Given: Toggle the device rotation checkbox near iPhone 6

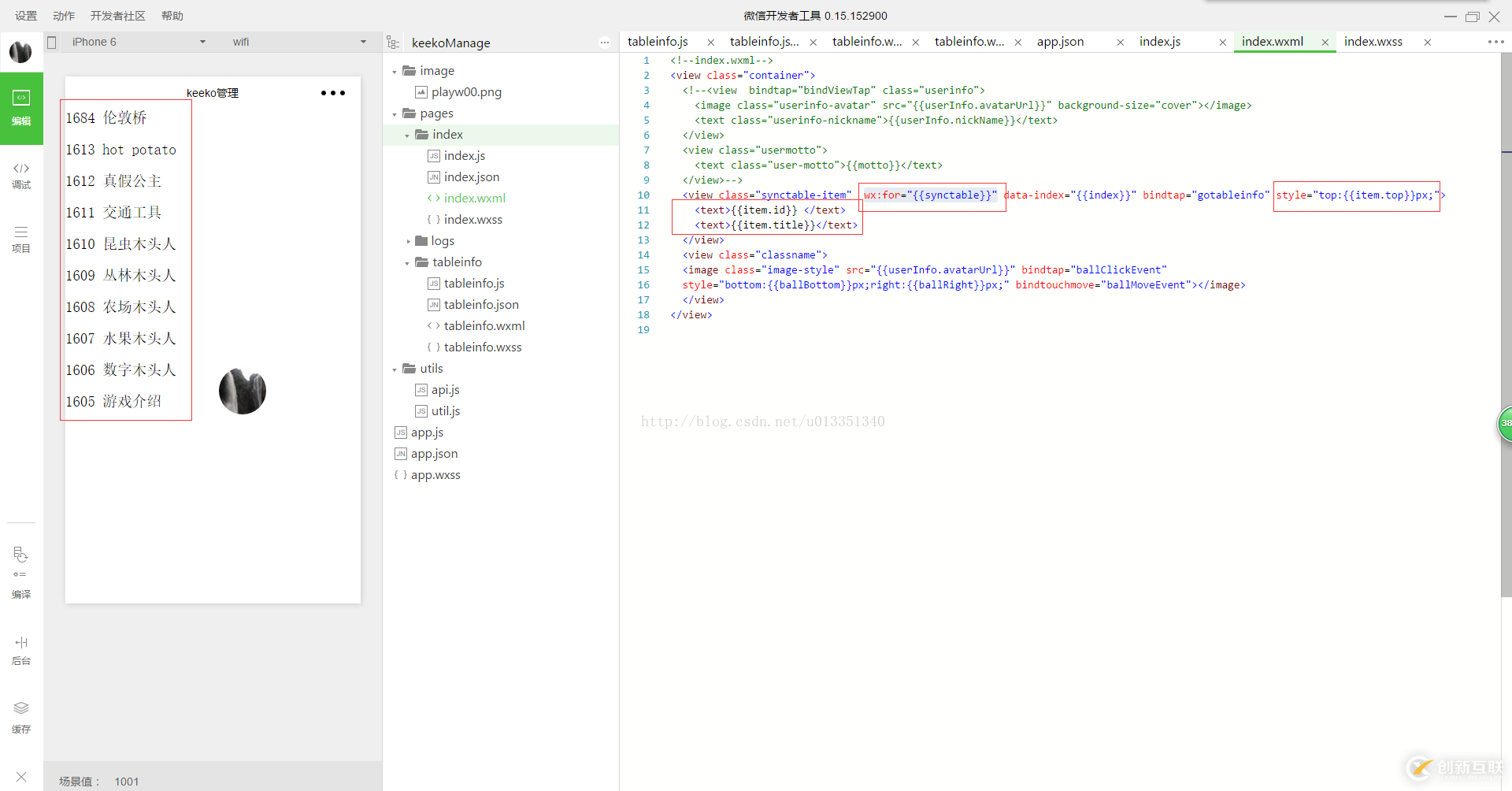Looking at the screenshot, I should [x=52, y=43].
